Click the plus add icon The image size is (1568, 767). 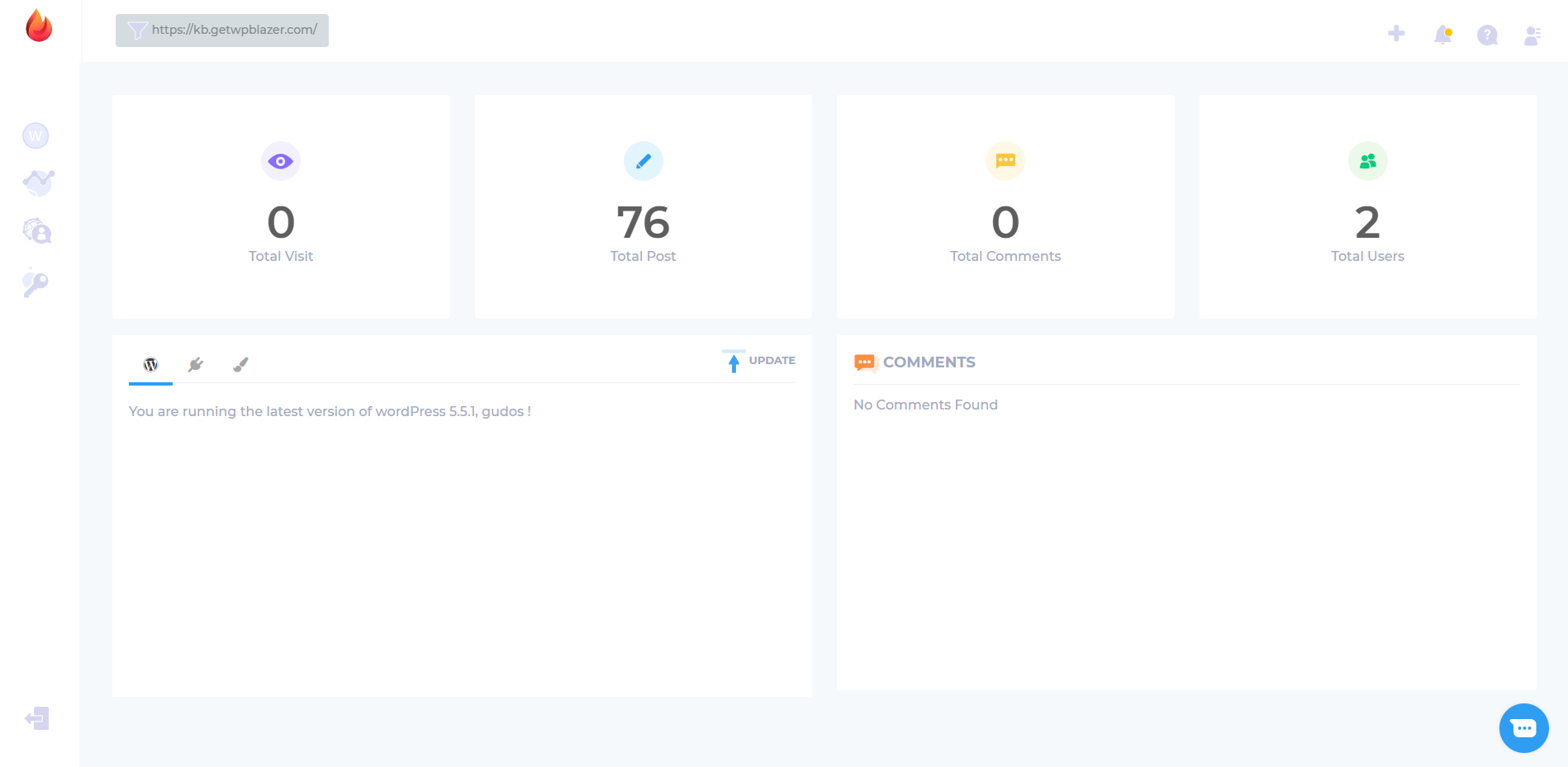[x=1396, y=33]
